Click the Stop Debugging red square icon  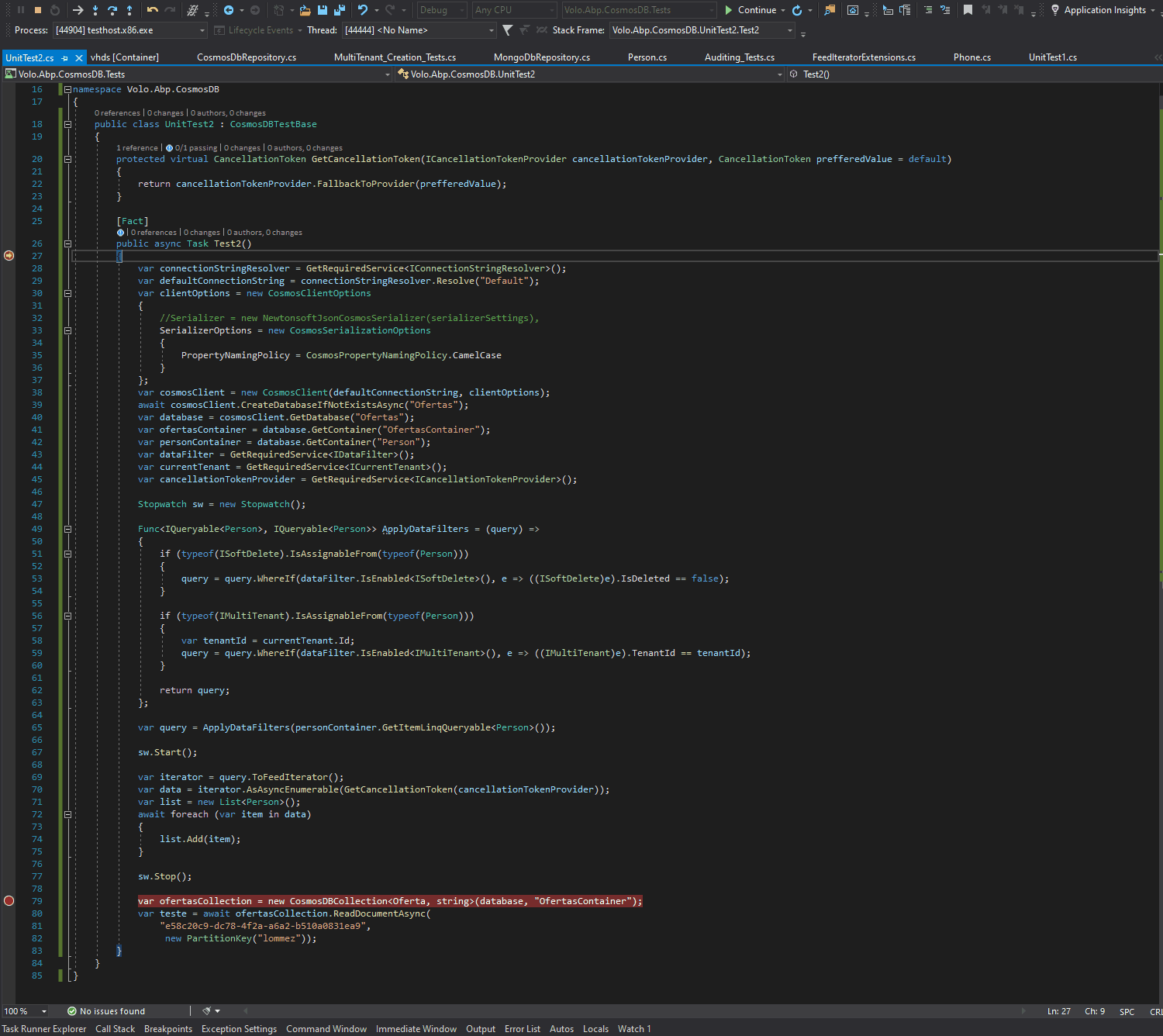pyautogui.click(x=38, y=10)
